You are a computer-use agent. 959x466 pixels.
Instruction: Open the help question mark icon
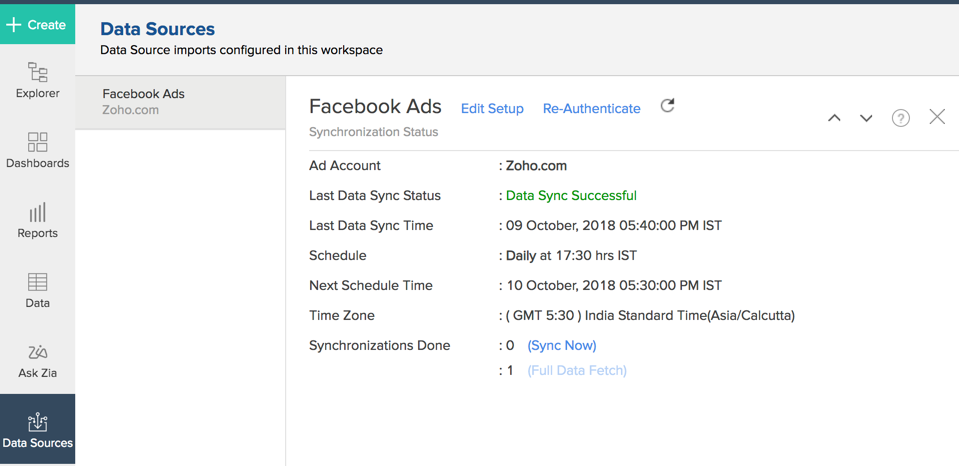pos(900,118)
